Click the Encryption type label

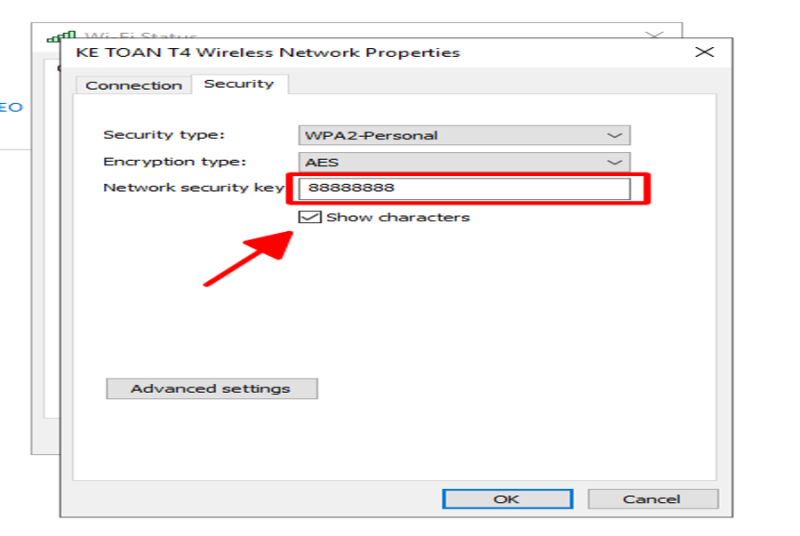coord(174,162)
